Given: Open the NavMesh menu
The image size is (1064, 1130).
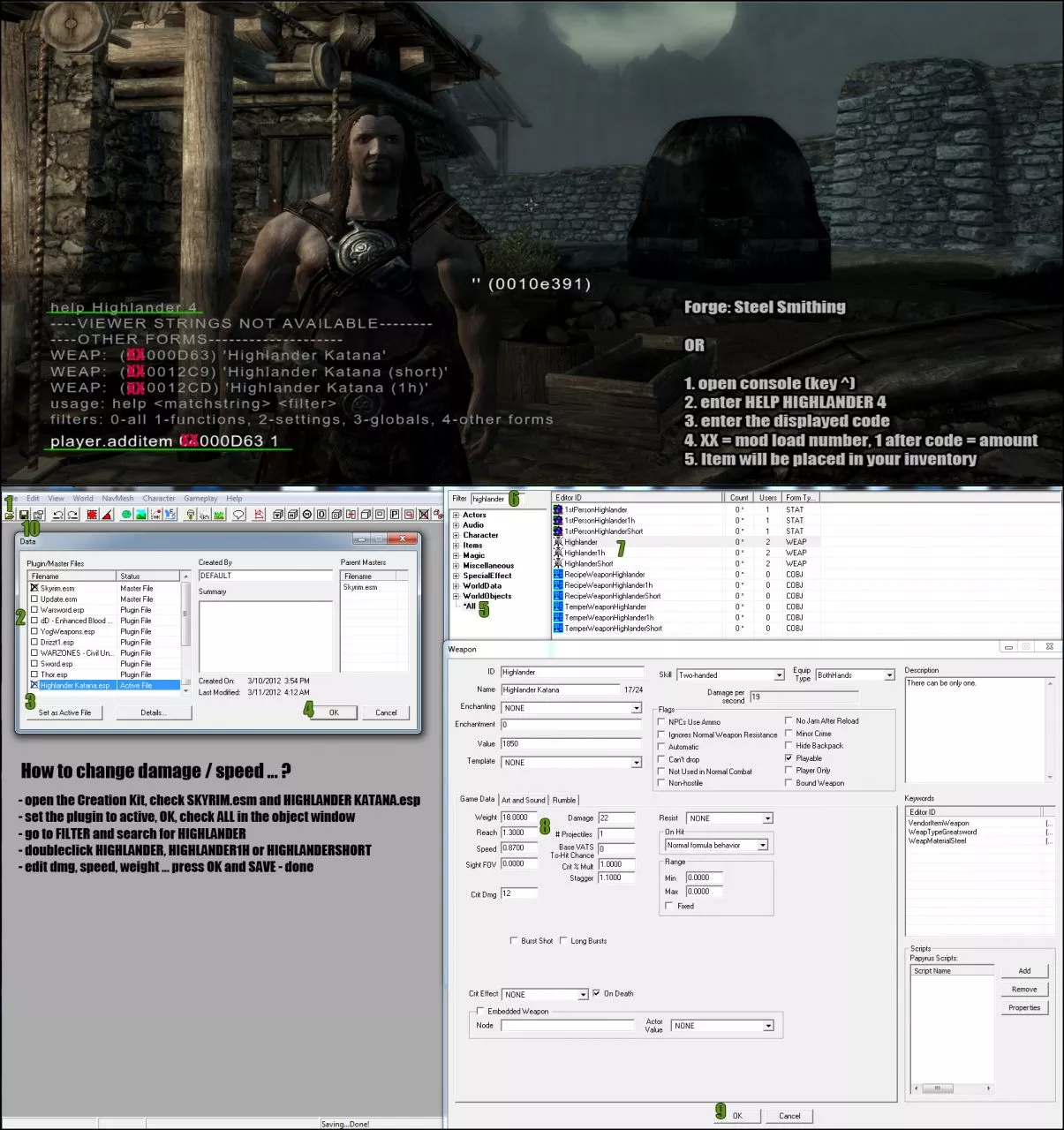Looking at the screenshot, I should 117,498.
